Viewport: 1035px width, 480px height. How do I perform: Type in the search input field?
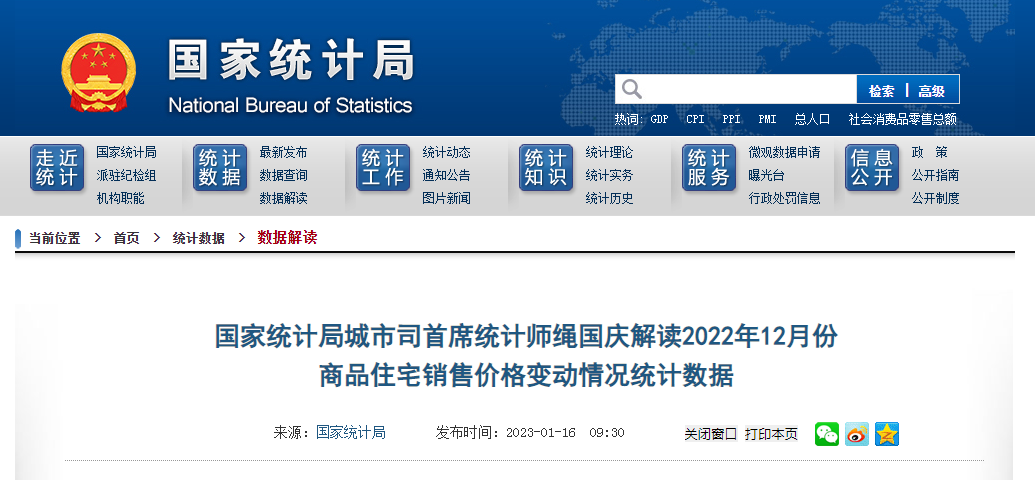(750, 90)
